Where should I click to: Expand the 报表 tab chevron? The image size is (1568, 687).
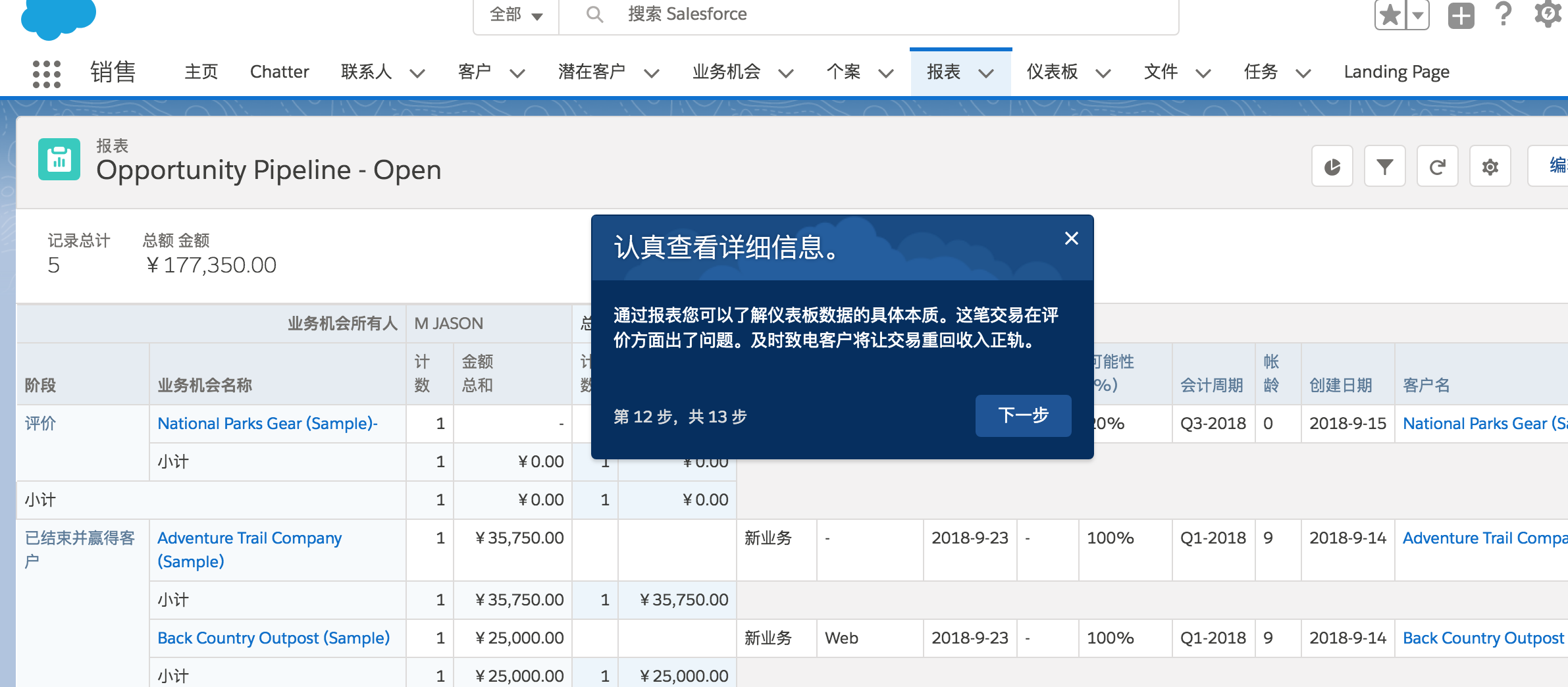pyautogui.click(x=986, y=73)
